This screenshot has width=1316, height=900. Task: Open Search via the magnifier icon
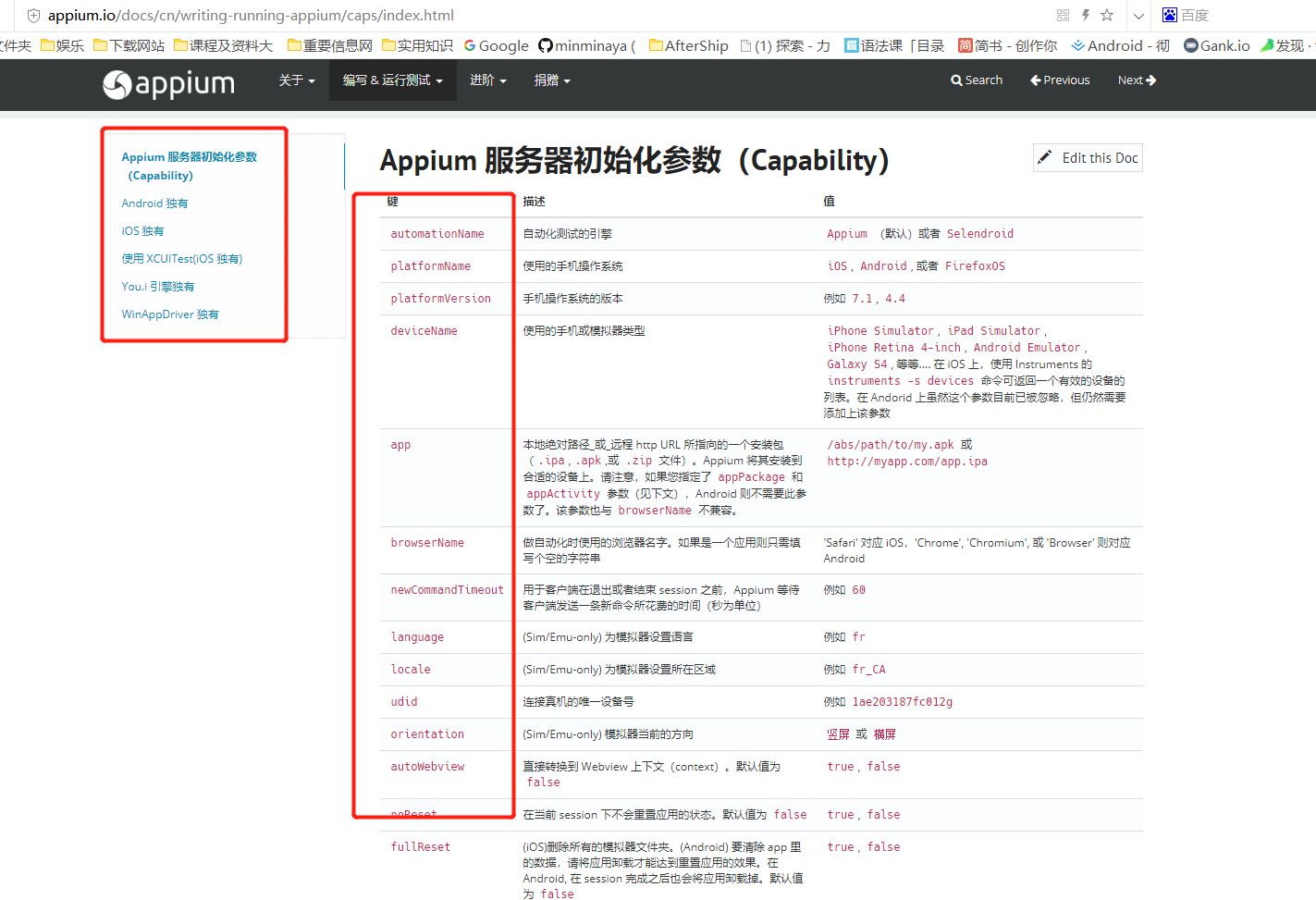point(977,80)
